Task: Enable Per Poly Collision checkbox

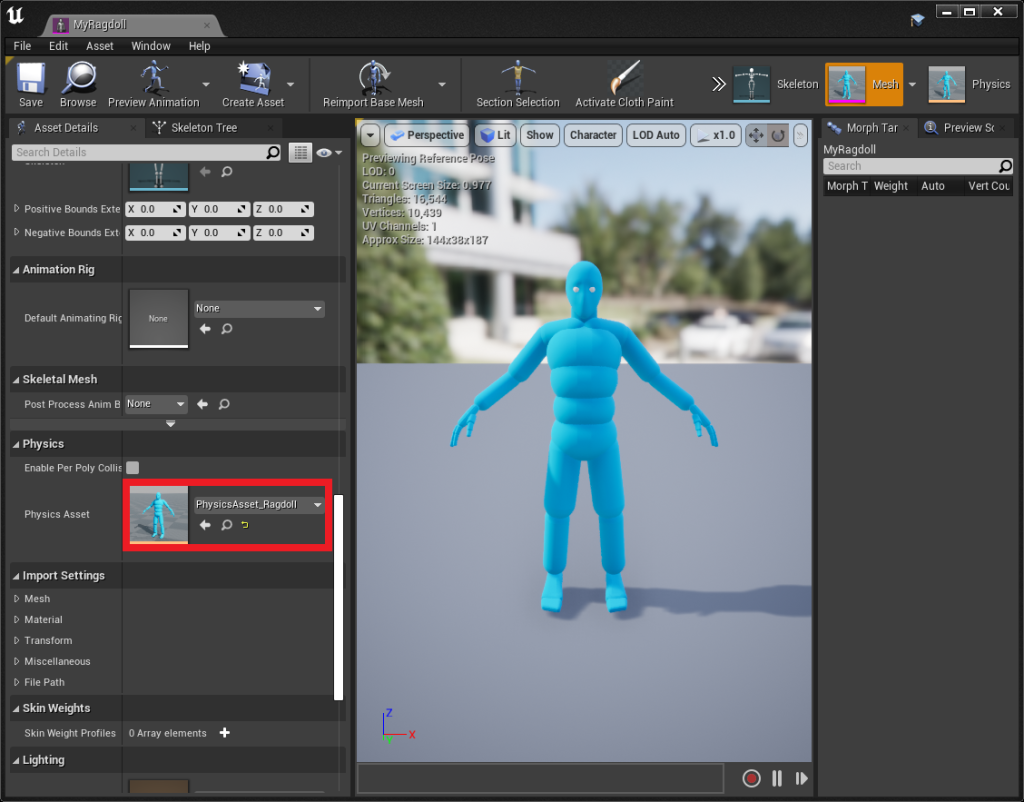Action: coord(131,467)
